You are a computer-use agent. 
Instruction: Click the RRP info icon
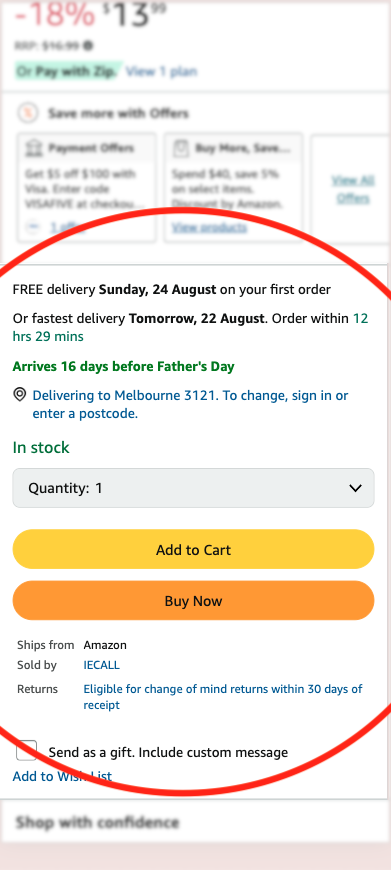point(88,45)
